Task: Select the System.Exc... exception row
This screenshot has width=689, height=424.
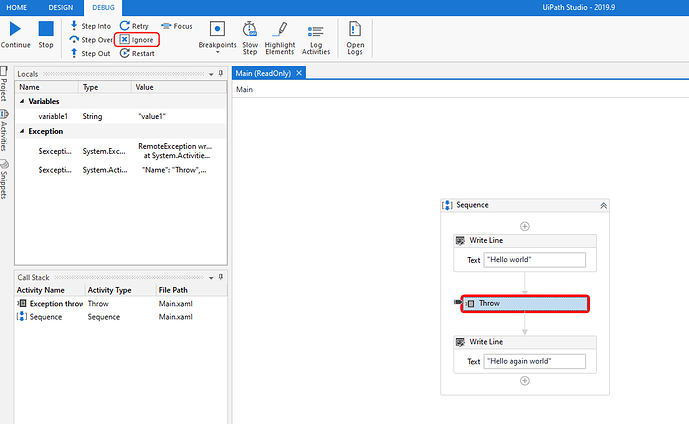Action: click(121, 151)
